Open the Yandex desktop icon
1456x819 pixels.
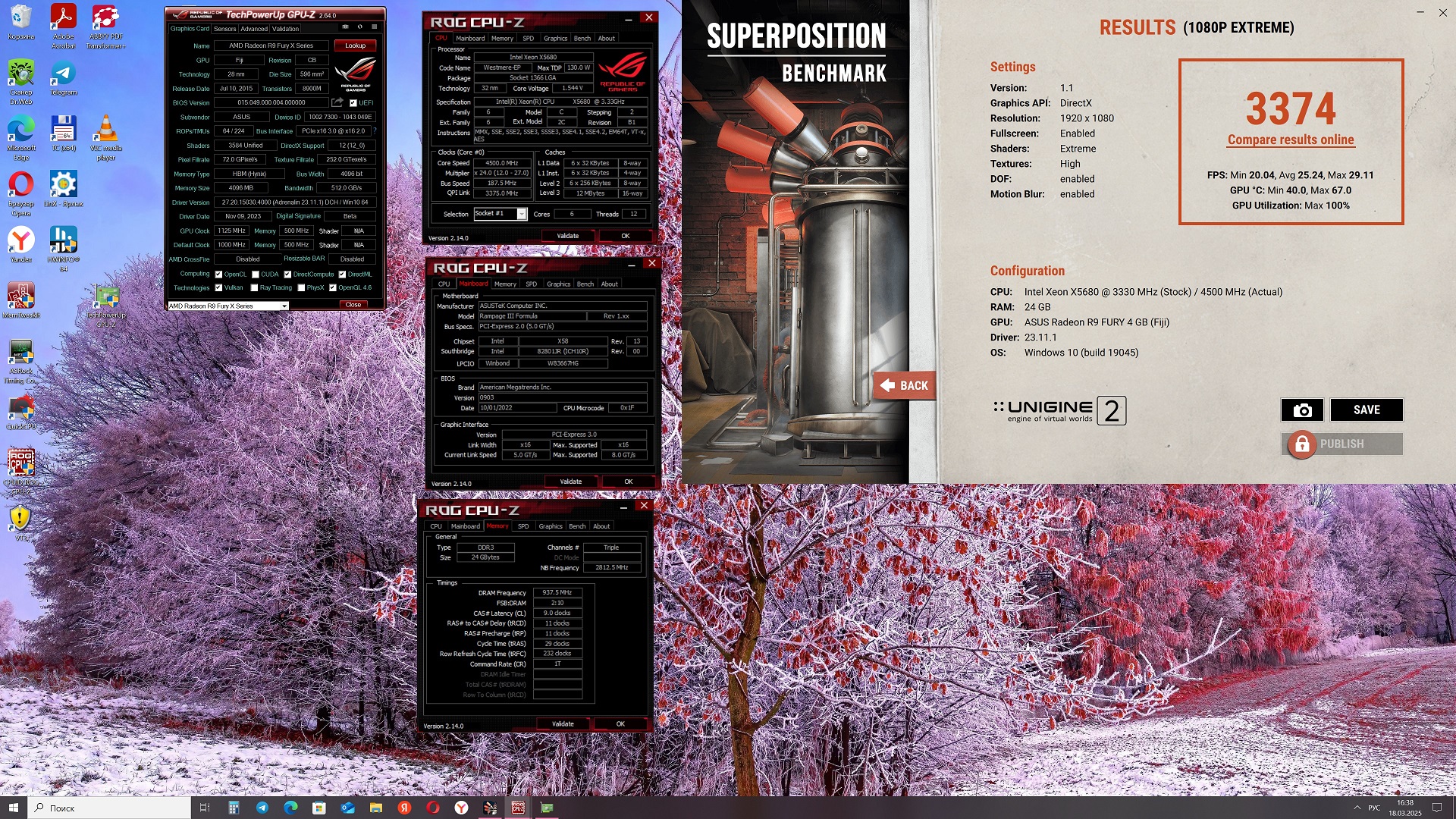[20, 245]
